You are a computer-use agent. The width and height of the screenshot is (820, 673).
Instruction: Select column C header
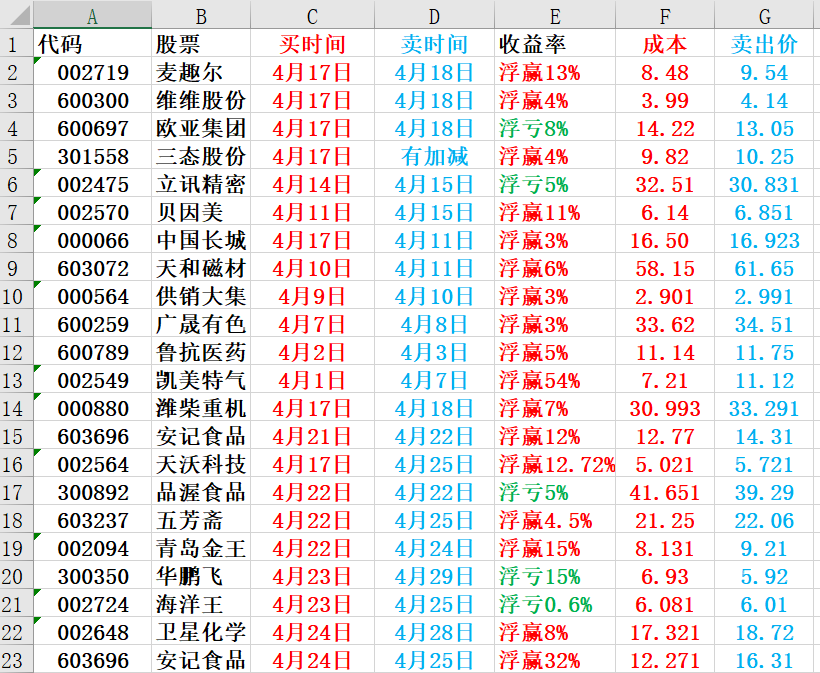click(x=313, y=14)
